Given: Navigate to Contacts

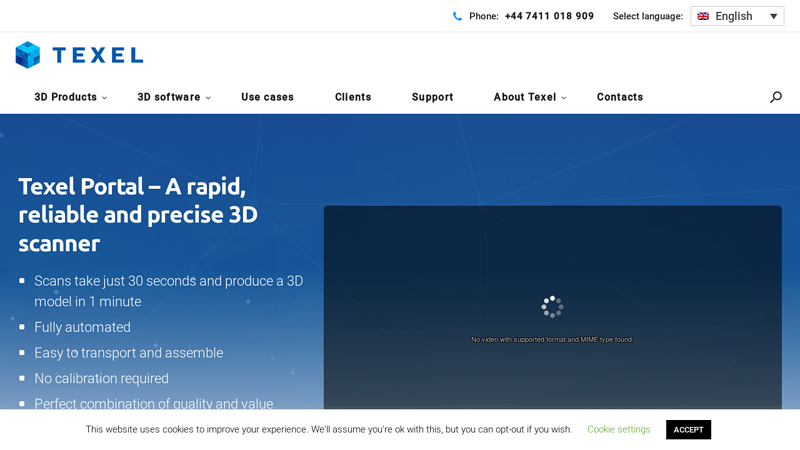Looking at the screenshot, I should coord(620,97).
